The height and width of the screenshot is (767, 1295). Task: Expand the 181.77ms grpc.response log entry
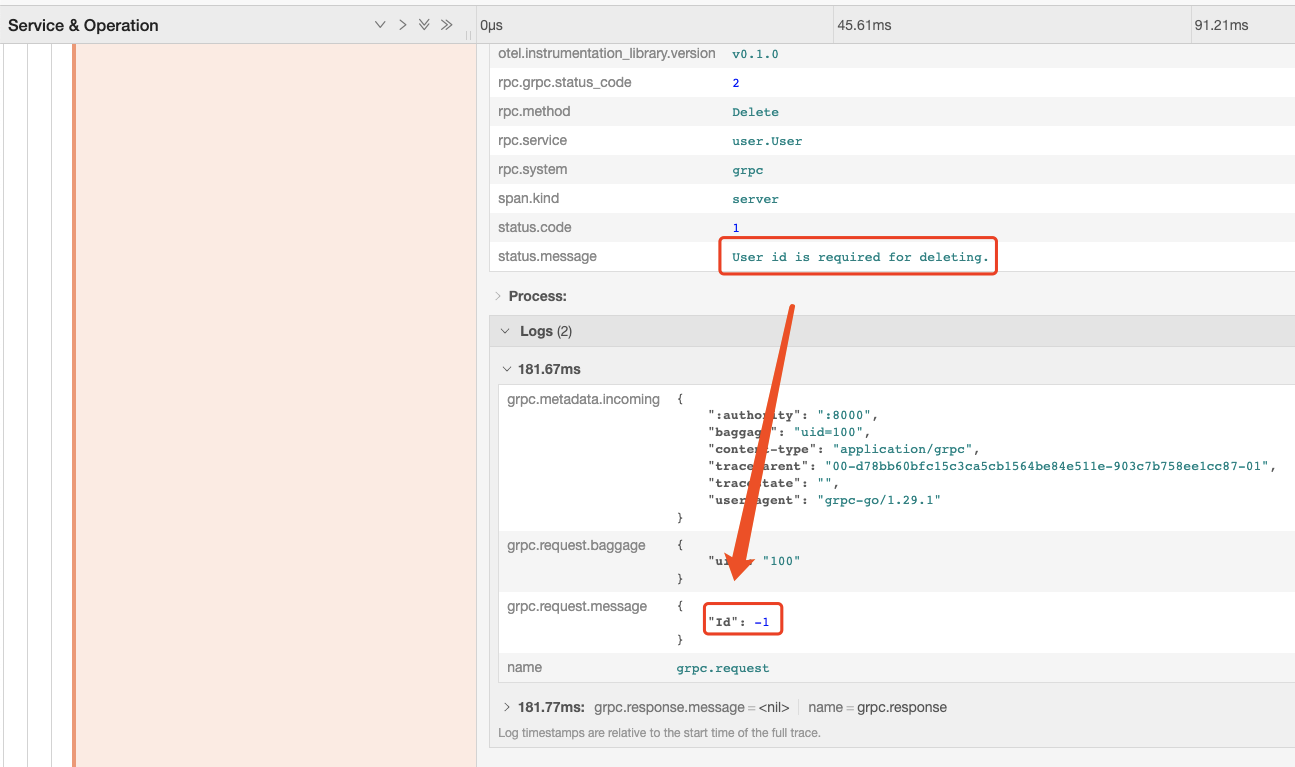click(507, 707)
